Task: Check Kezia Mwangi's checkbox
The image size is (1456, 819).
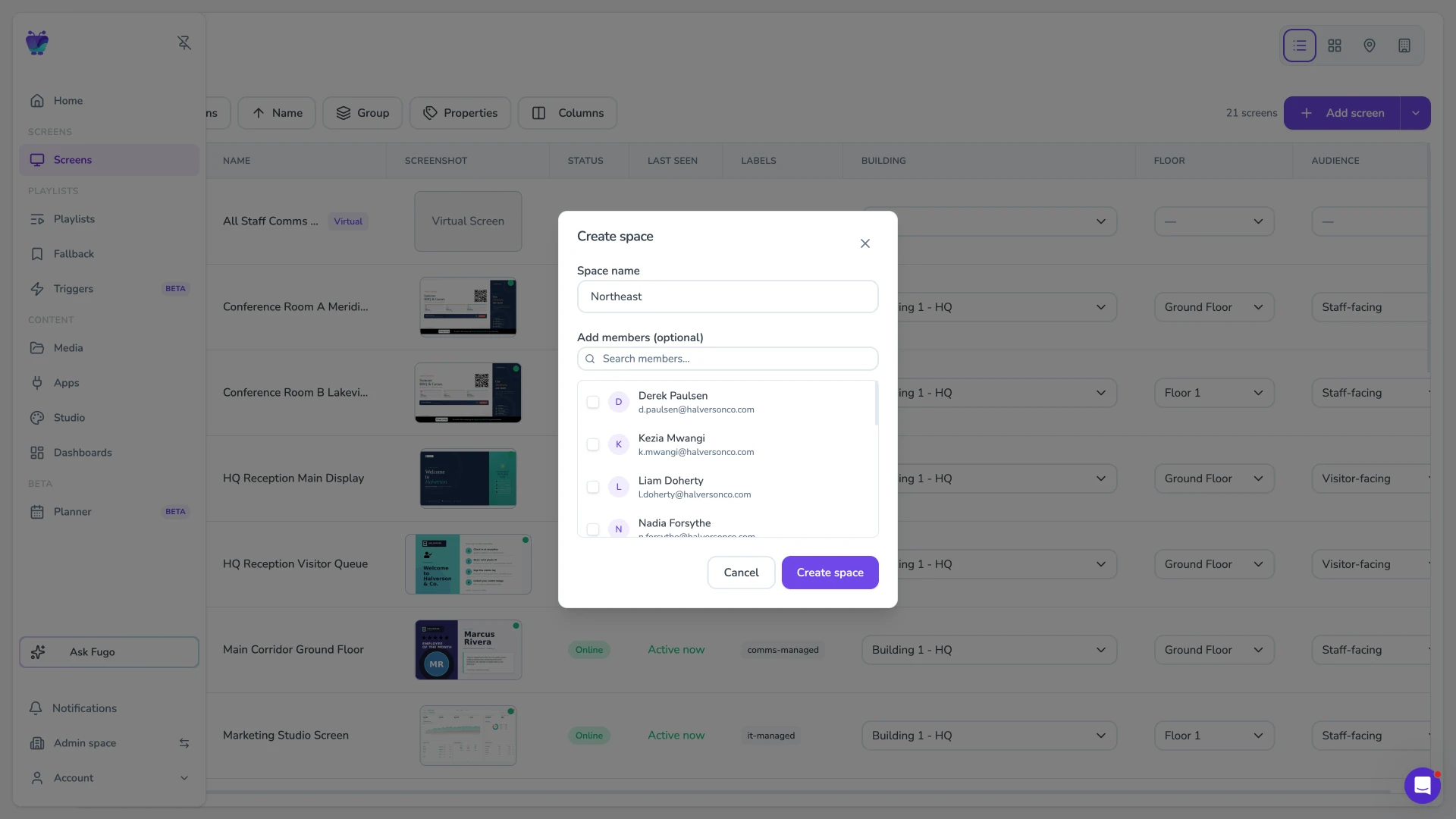Action: click(x=593, y=444)
